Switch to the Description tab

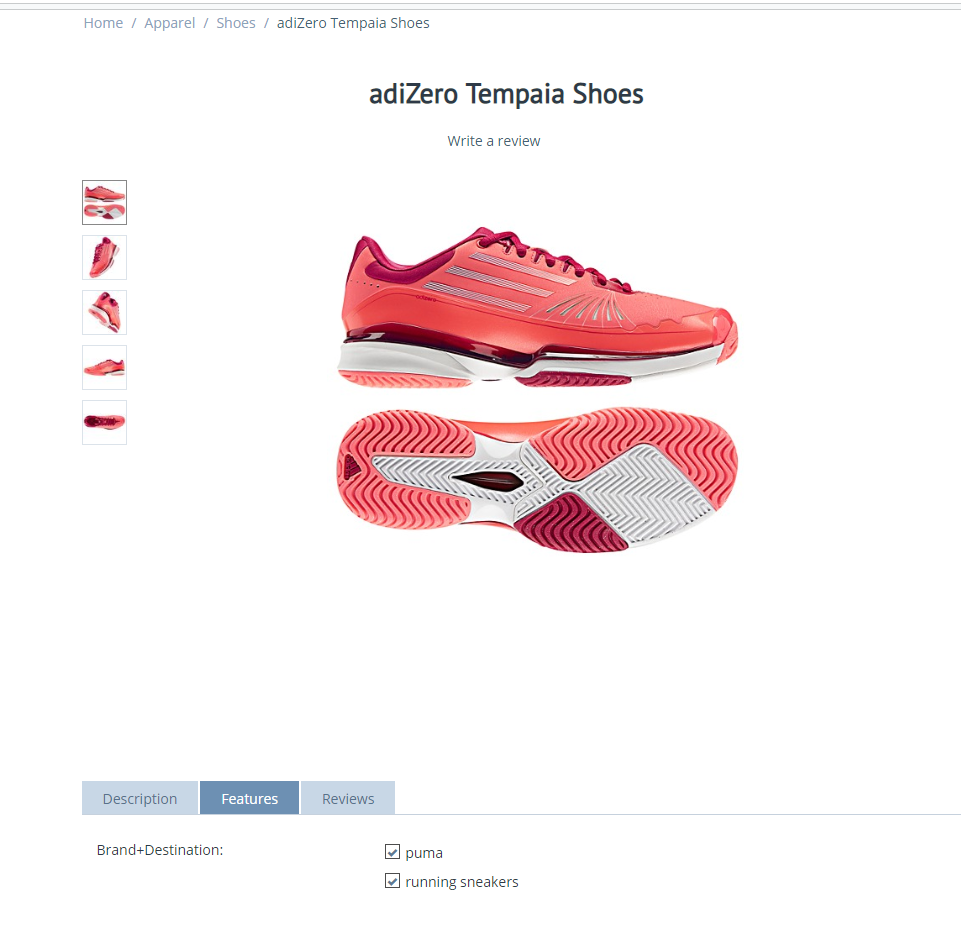click(140, 799)
